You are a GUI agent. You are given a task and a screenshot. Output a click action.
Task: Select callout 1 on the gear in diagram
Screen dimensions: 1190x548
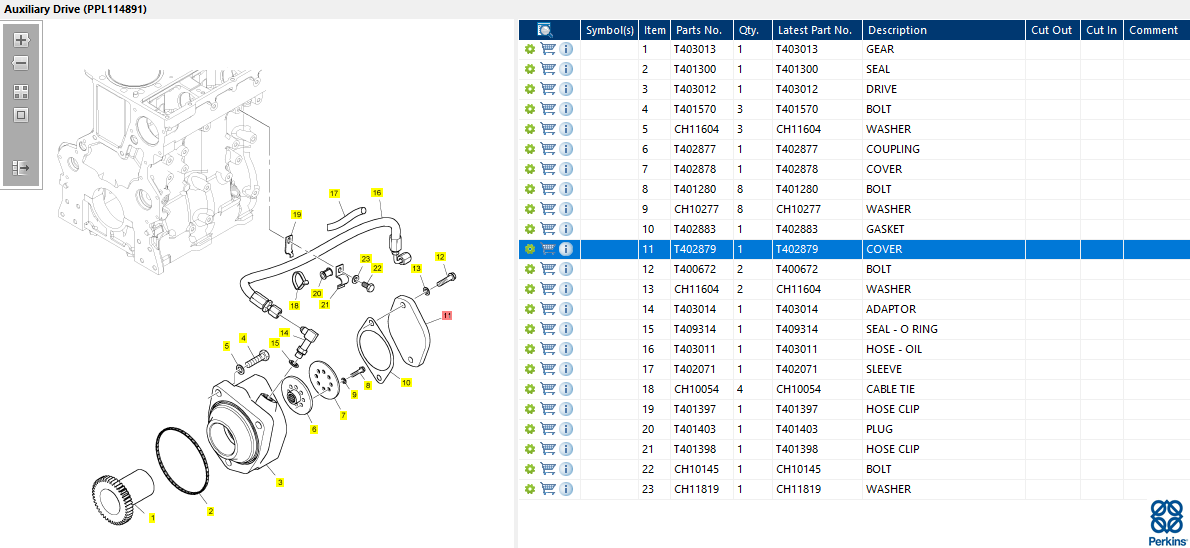[152, 518]
